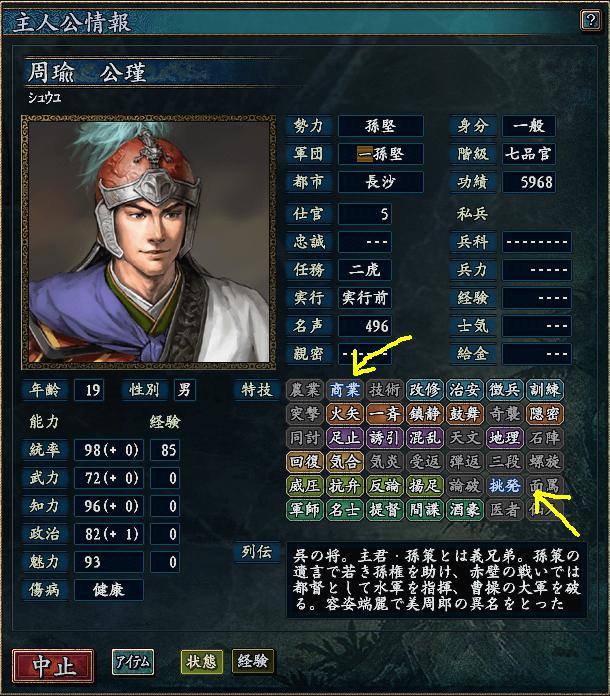Viewport: 610px width, 696px height.
Task: Select the 訓練 skill badge
Action: click(x=545, y=390)
